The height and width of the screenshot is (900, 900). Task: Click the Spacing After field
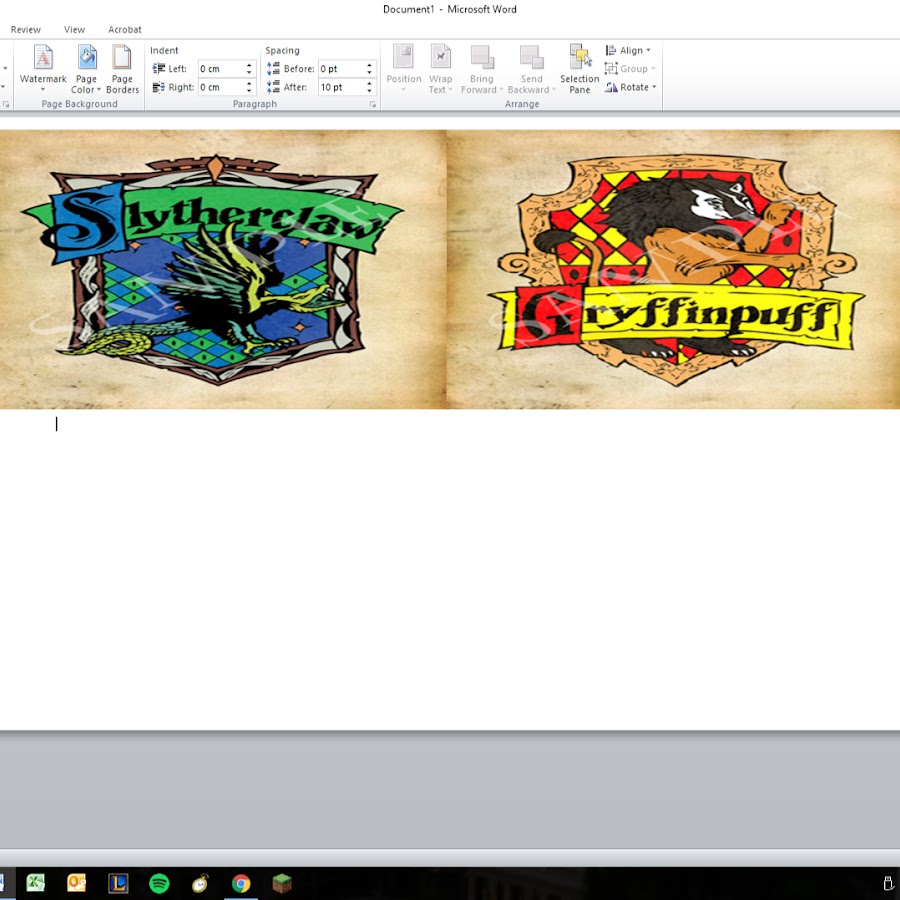342,87
